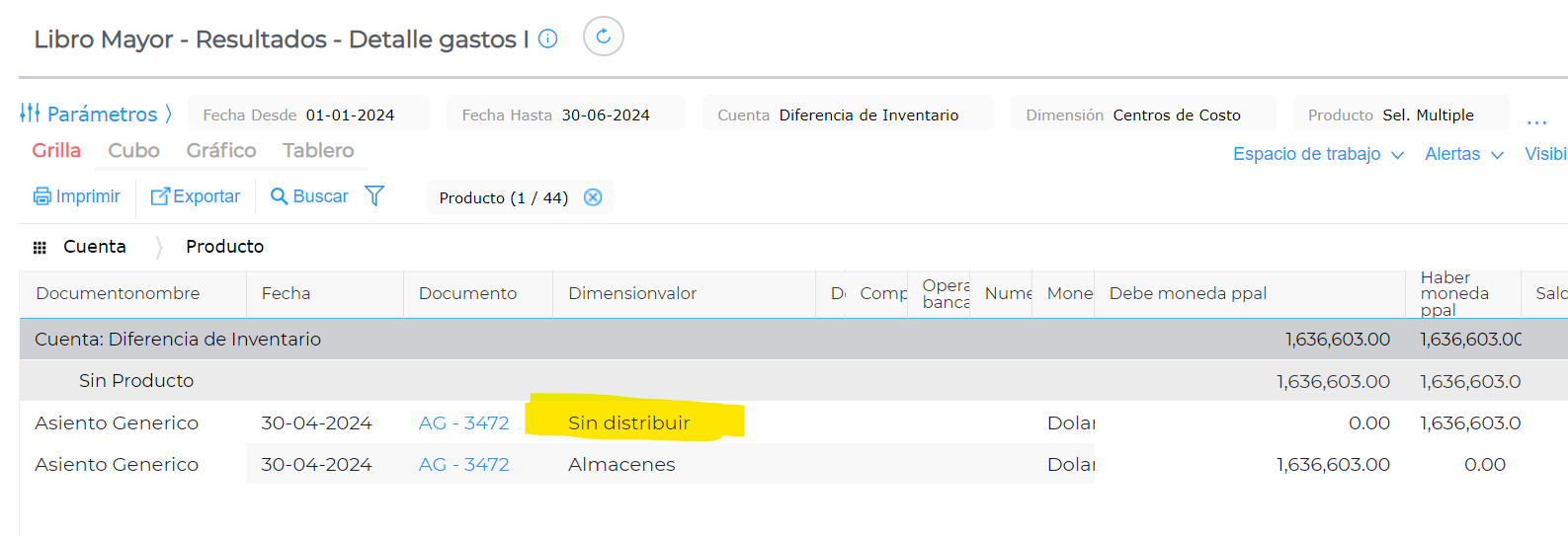The height and width of the screenshot is (536, 1568).
Task: Remove the Producto filter chip
Action: tap(593, 197)
